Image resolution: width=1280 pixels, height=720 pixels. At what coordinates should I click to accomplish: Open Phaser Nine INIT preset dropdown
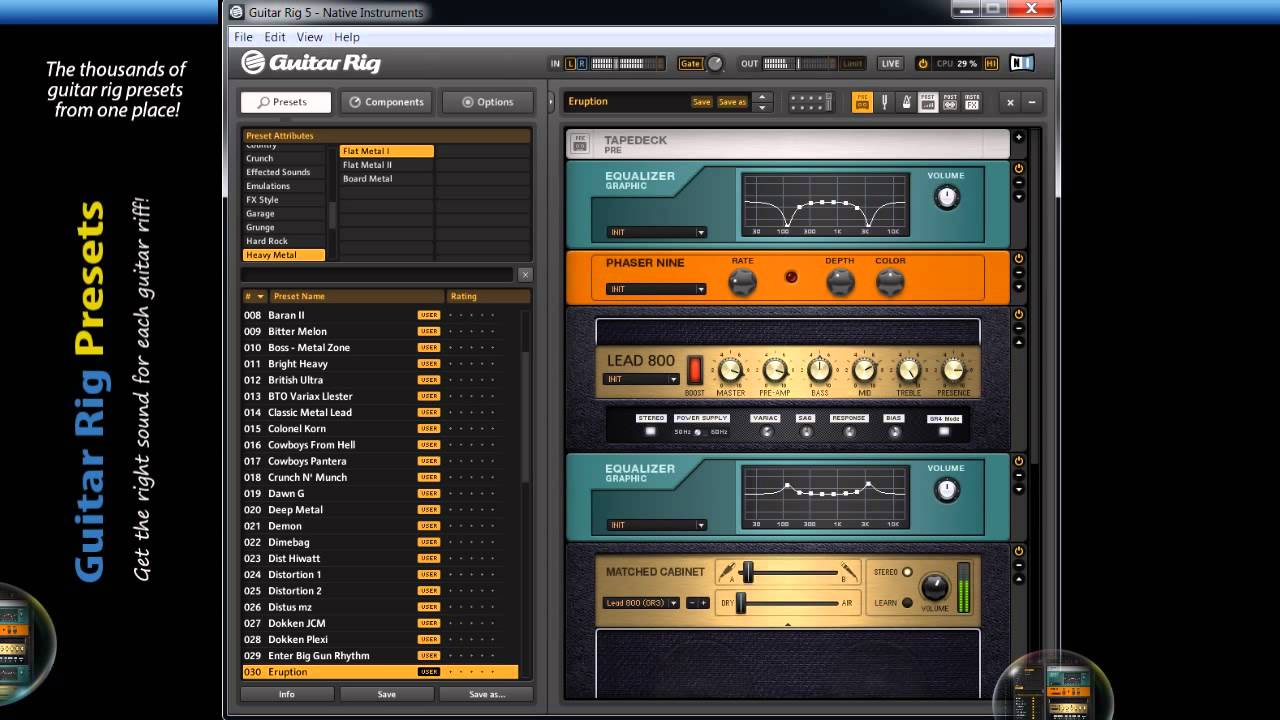656,289
